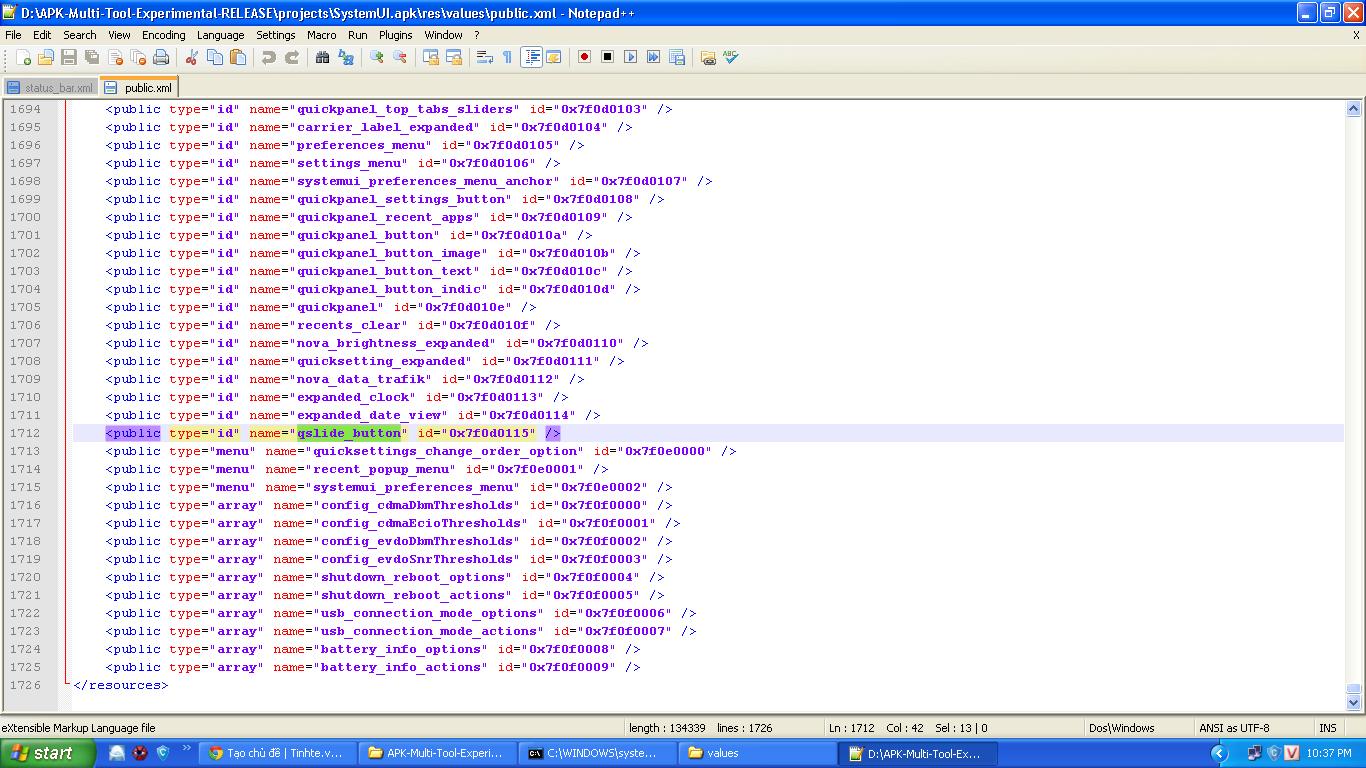Screen dimensions: 1366x768
Task: Open the Settings menu
Action: click(x=276, y=35)
